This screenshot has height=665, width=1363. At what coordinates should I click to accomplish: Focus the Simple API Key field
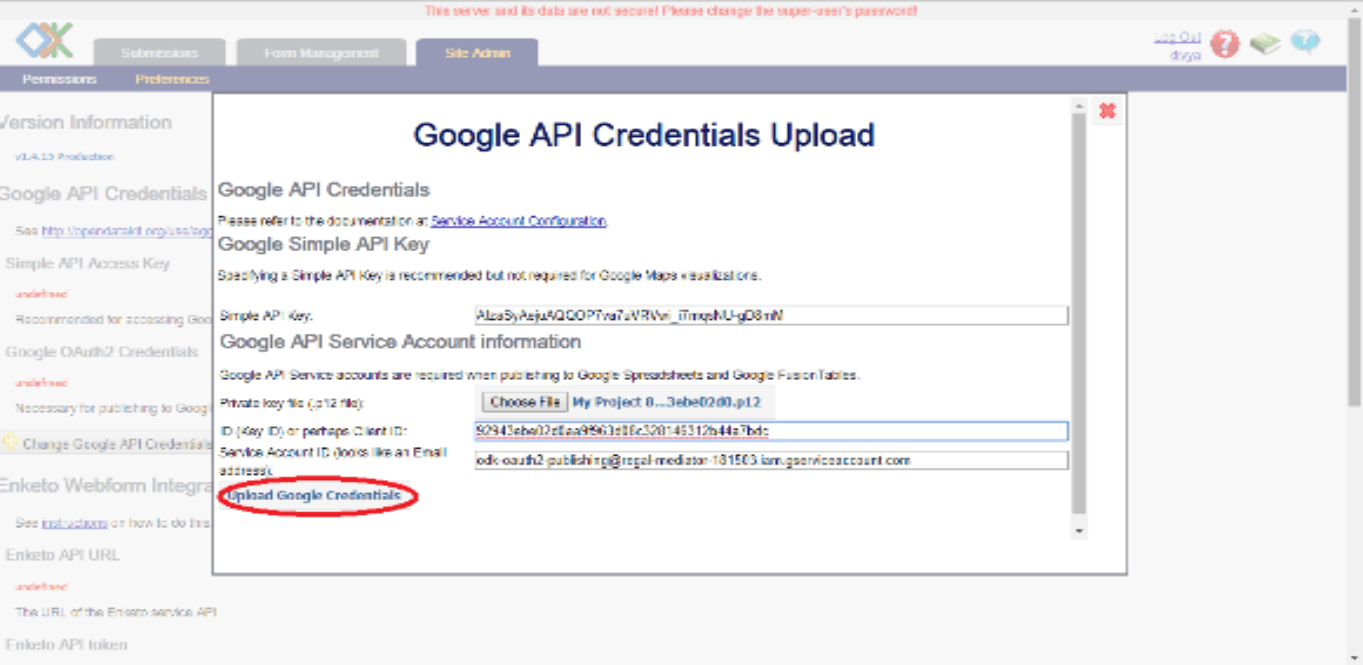coord(771,316)
